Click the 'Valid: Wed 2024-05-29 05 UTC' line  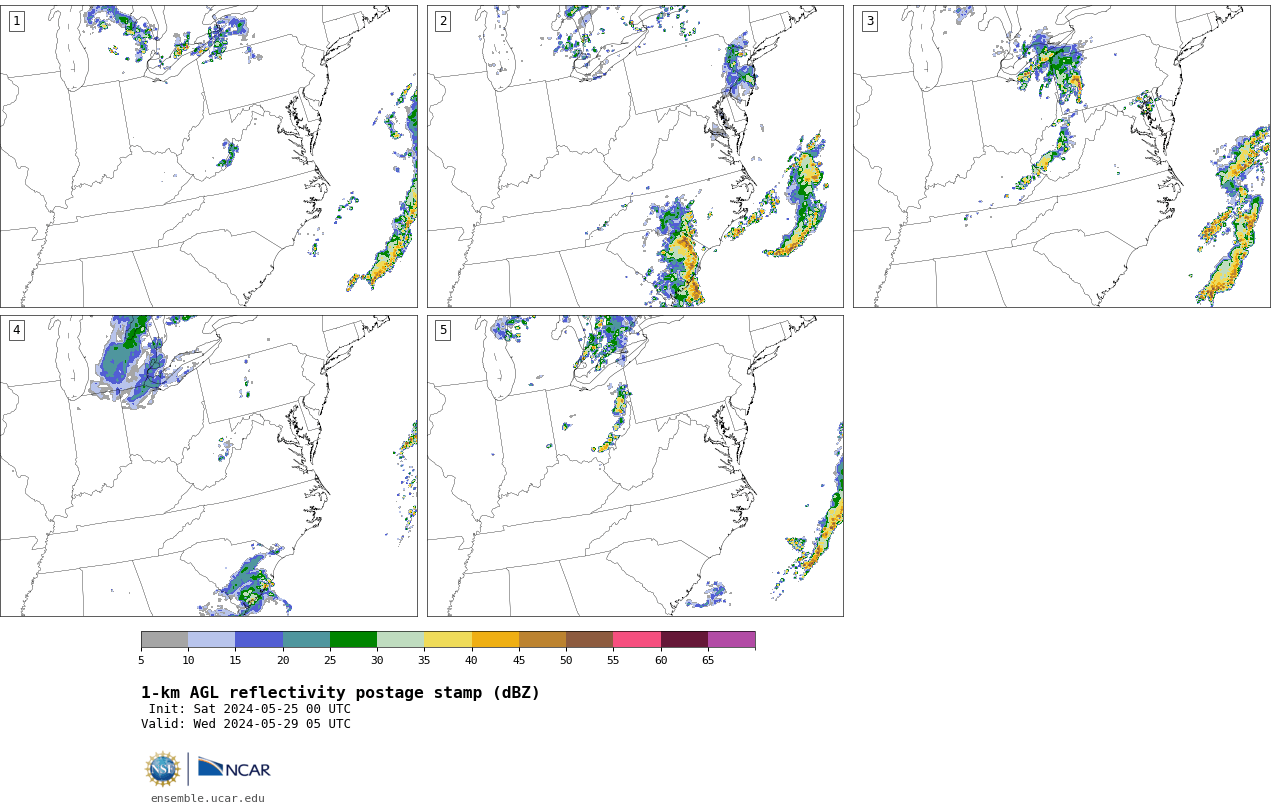click(246, 724)
